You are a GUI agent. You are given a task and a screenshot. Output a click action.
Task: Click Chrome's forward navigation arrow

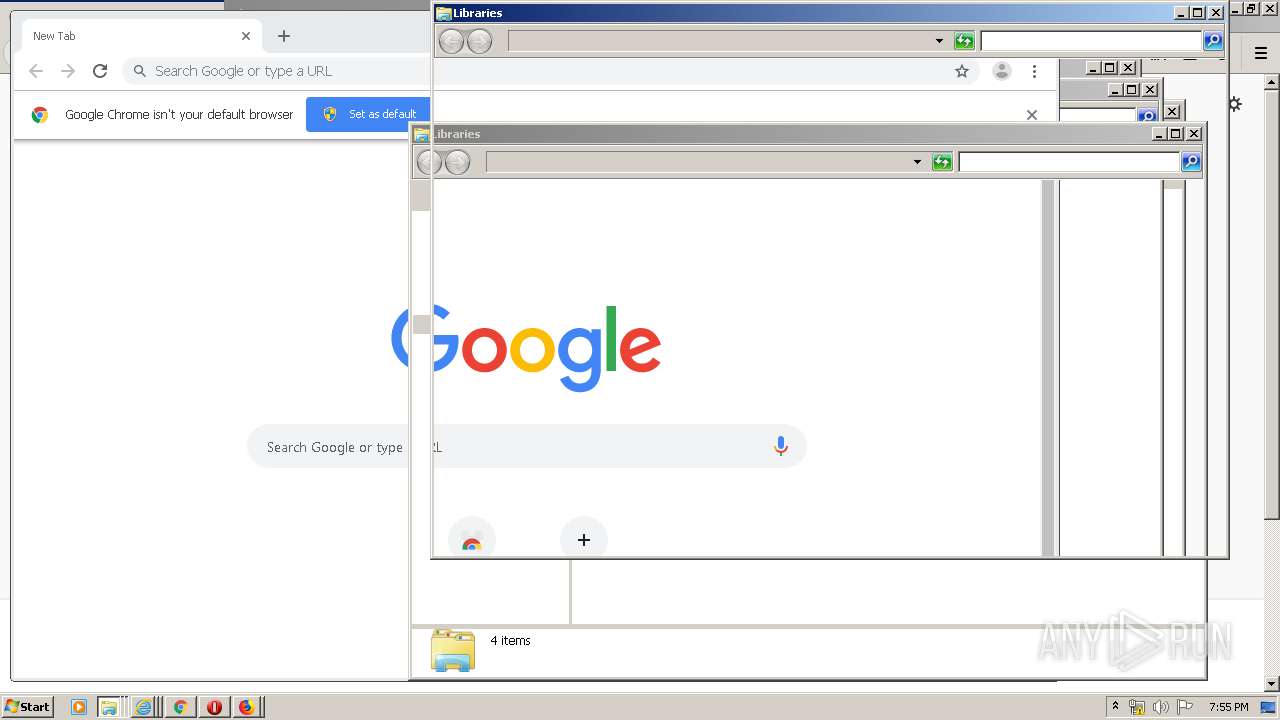tap(68, 71)
